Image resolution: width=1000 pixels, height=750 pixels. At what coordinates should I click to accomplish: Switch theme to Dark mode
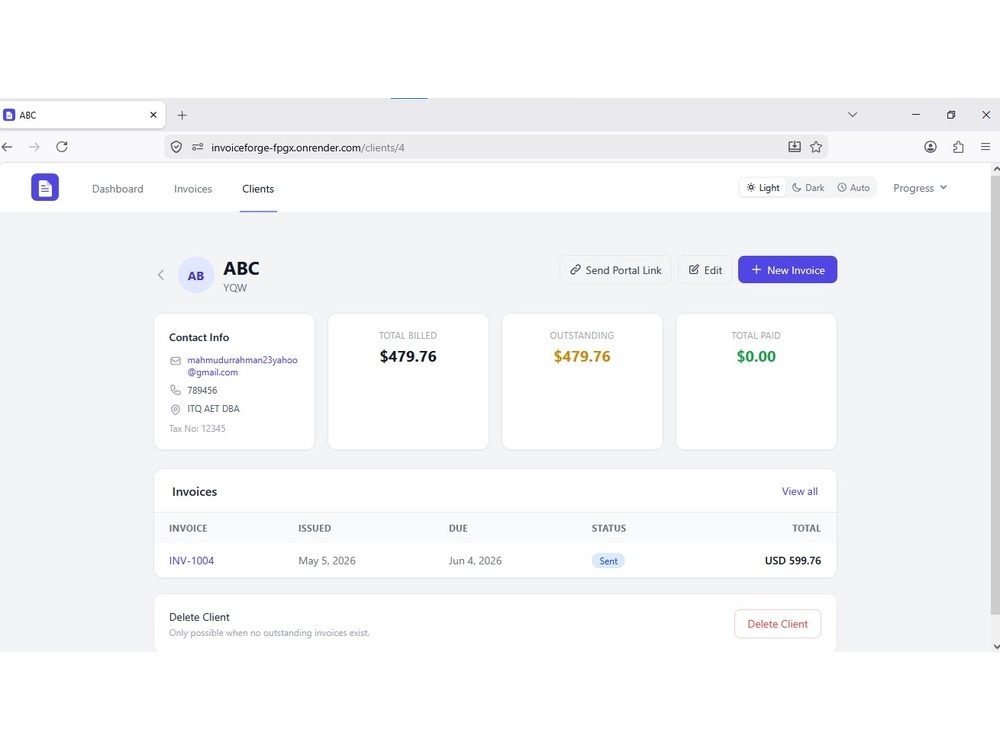click(x=808, y=188)
